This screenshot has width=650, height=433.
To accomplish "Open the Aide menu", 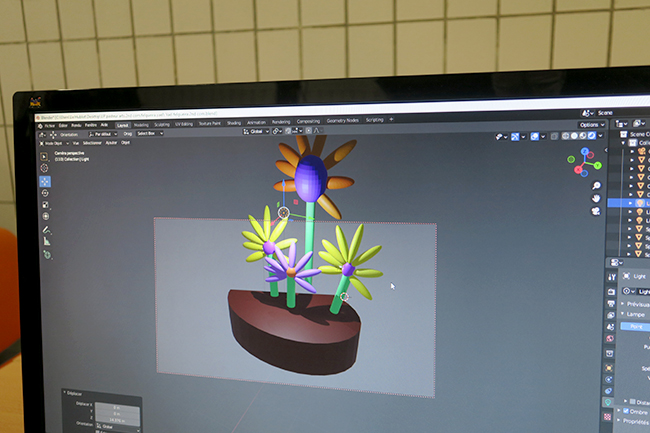I will tap(104, 125).
